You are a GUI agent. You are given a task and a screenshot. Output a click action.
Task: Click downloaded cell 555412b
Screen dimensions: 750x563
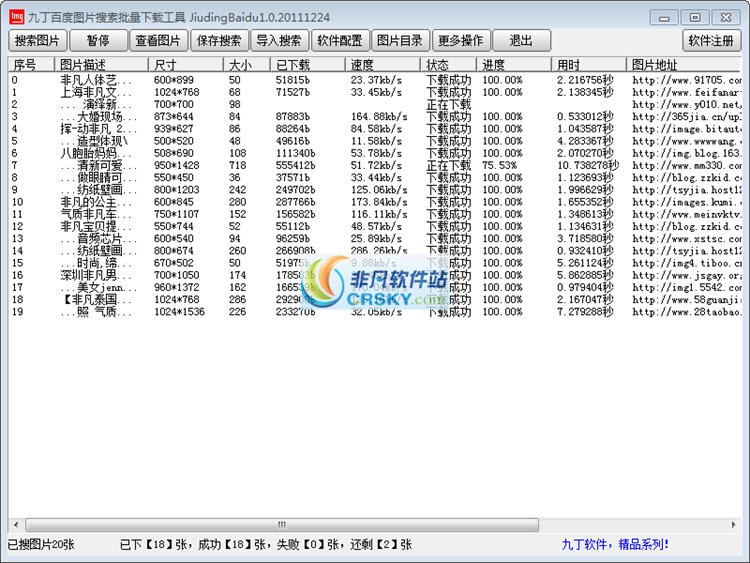click(296, 165)
